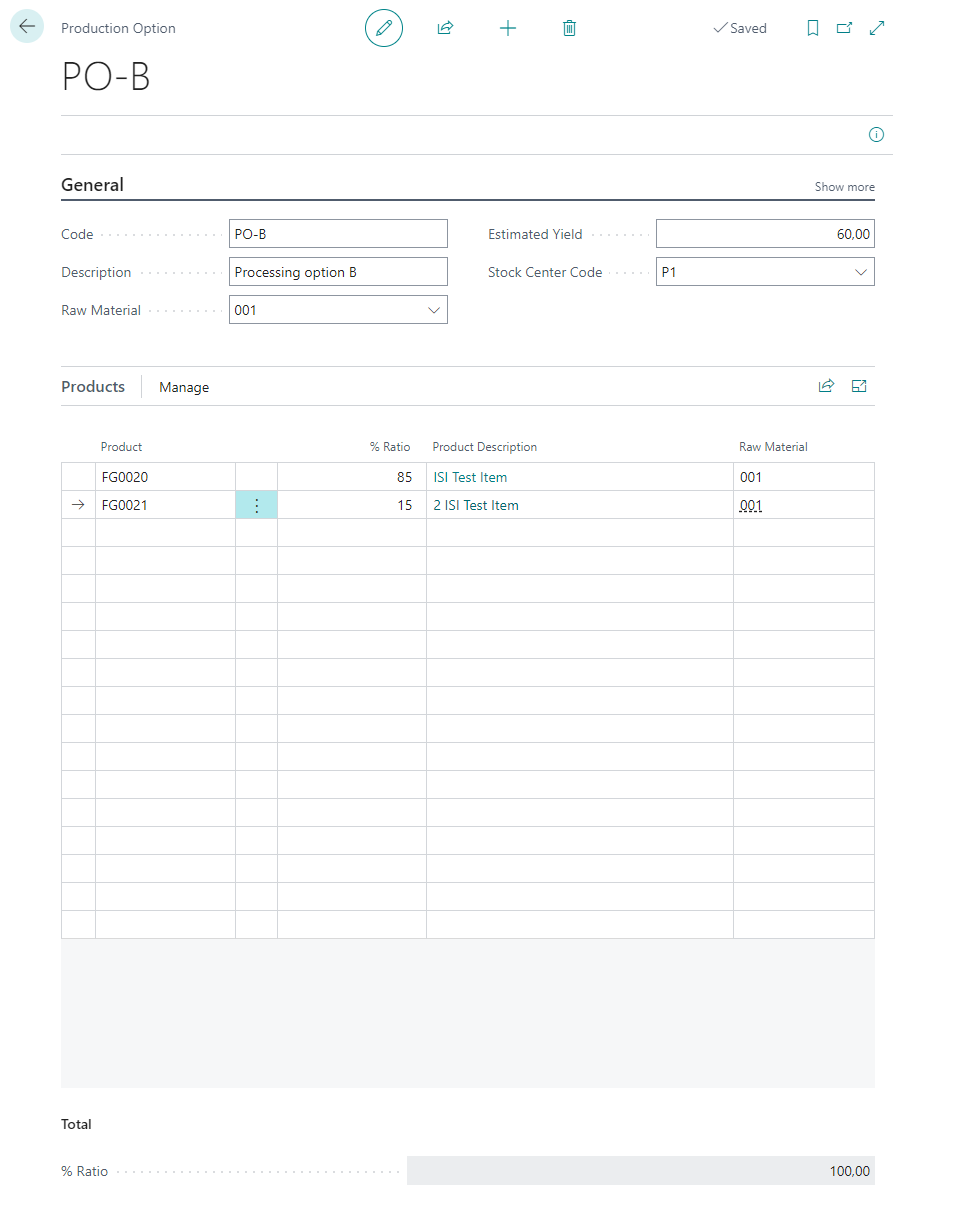Click the back arrow button
Image resolution: width=954 pixels, height=1223 pixels.
27,27
